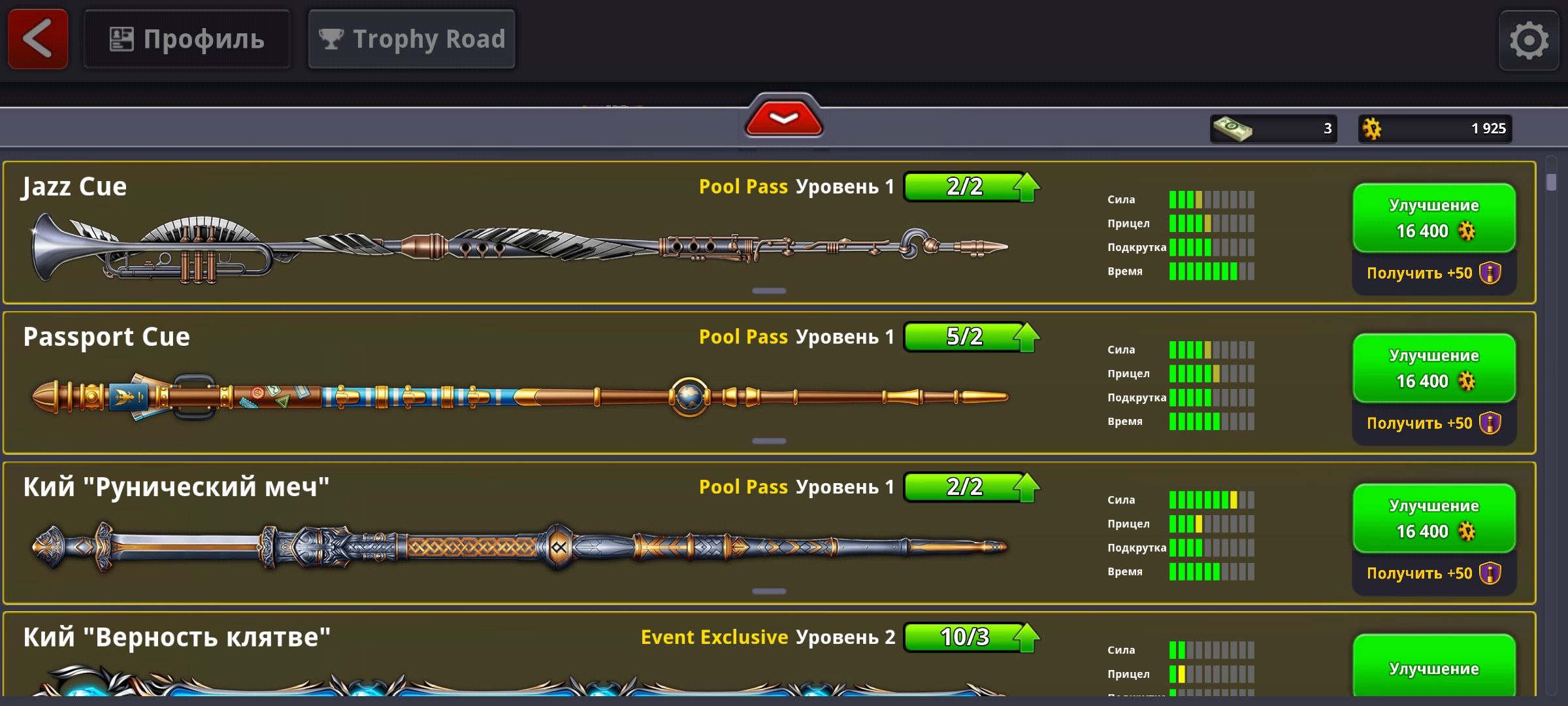Tap info icon next to Jazz Cue's Получить +50
Screen dimensions: 1568x706
(x=1490, y=273)
